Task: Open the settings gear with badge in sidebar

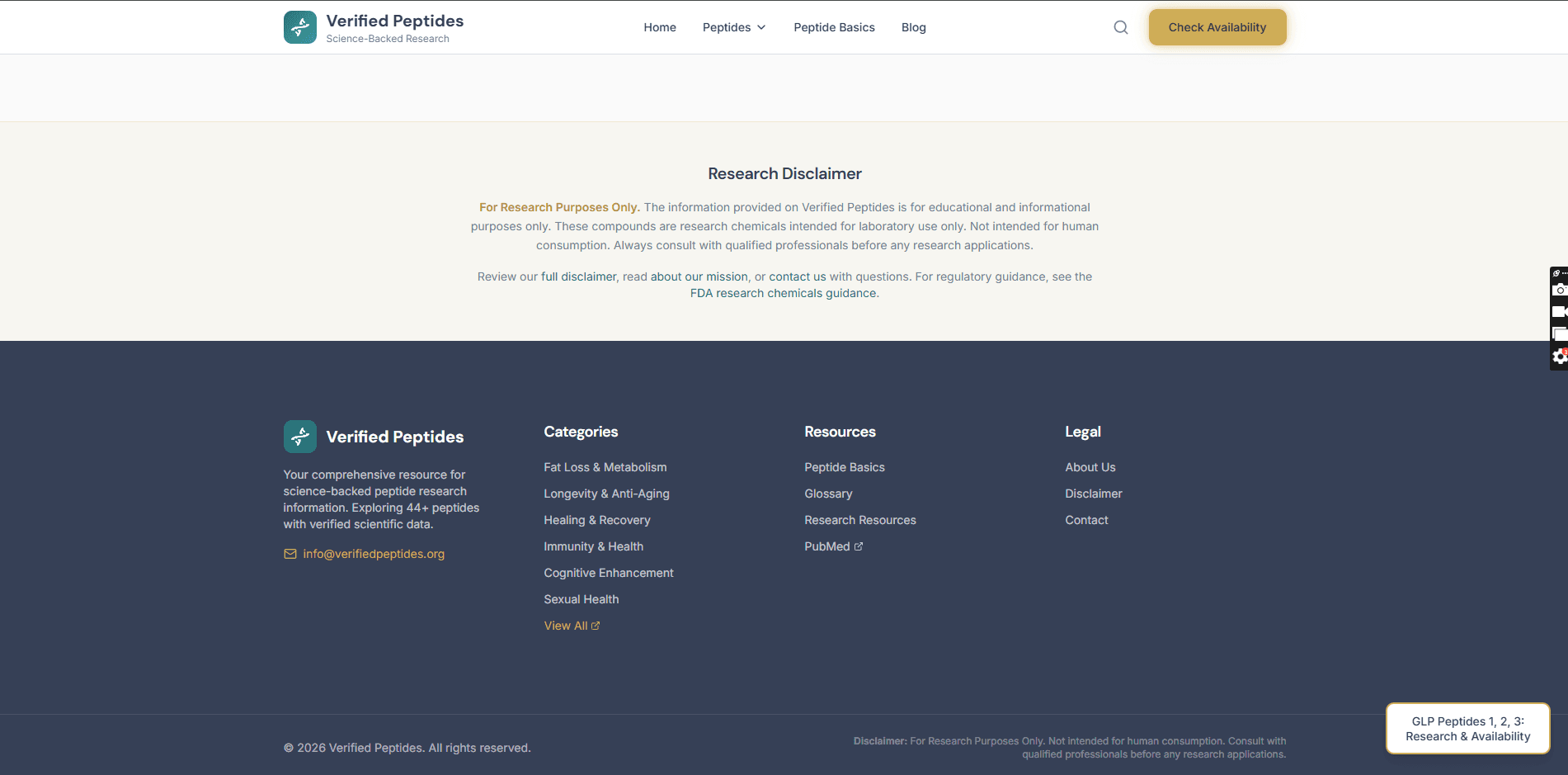Action: pos(1560,356)
